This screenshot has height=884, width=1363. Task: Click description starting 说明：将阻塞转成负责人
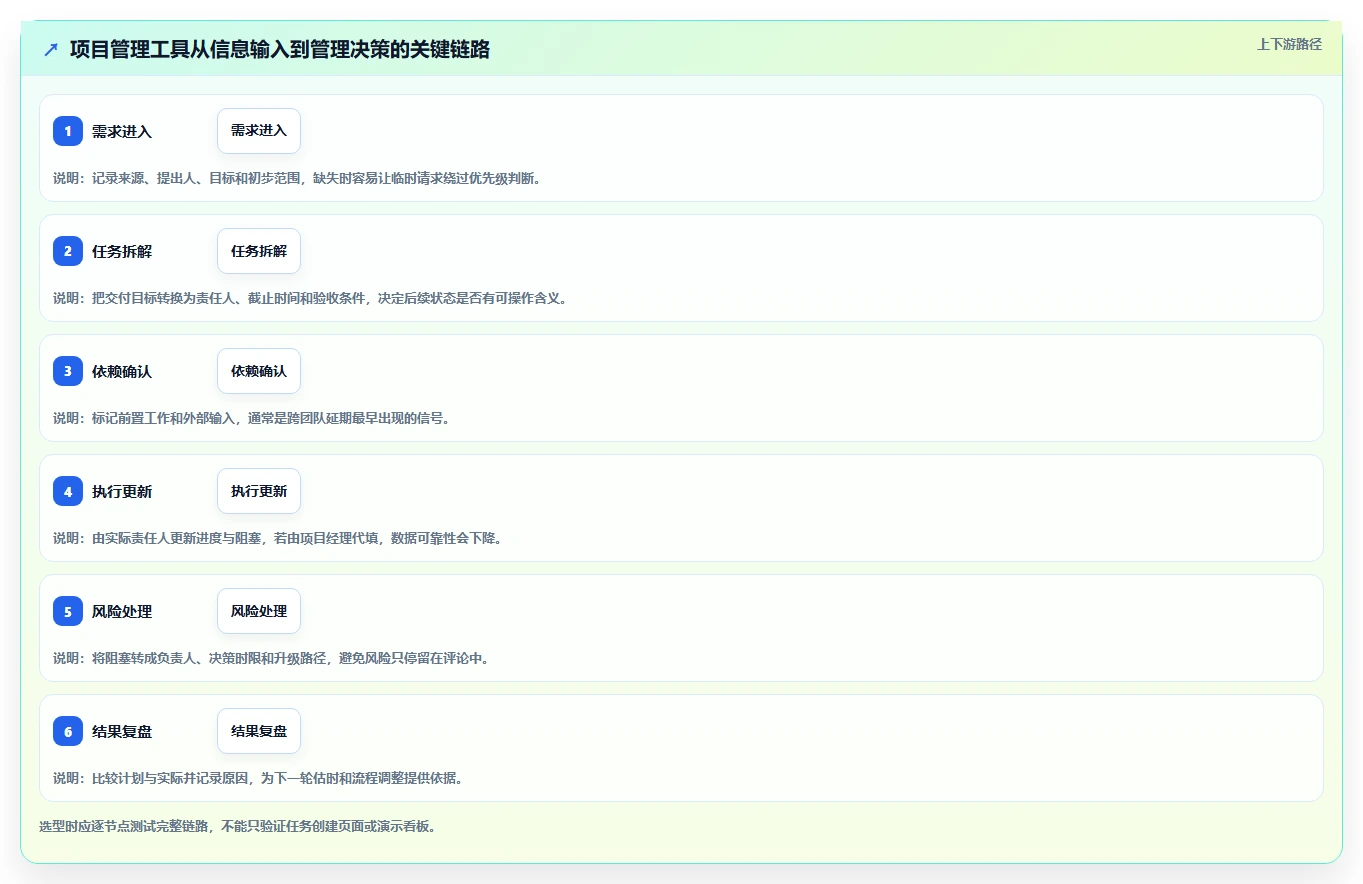click(x=271, y=658)
